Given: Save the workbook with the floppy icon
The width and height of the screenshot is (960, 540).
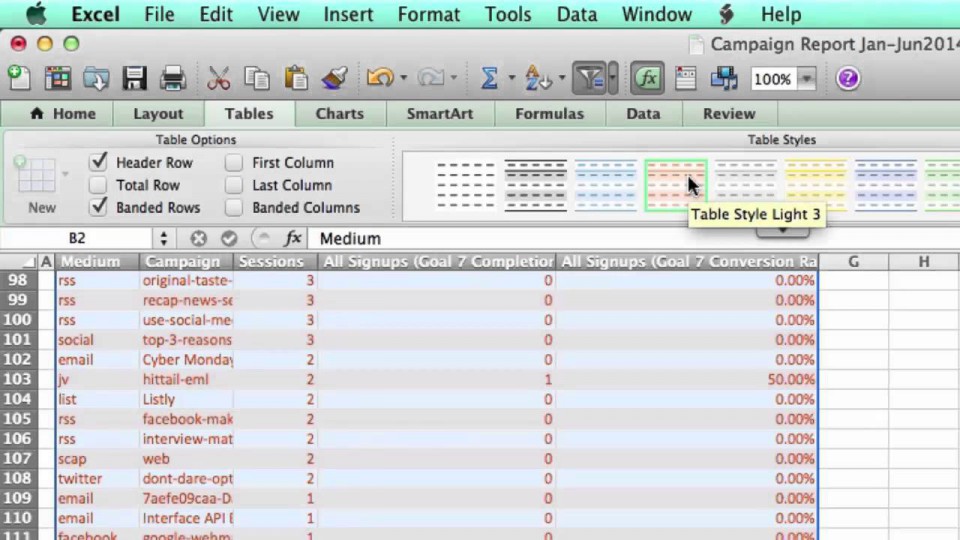Looking at the screenshot, I should point(134,78).
